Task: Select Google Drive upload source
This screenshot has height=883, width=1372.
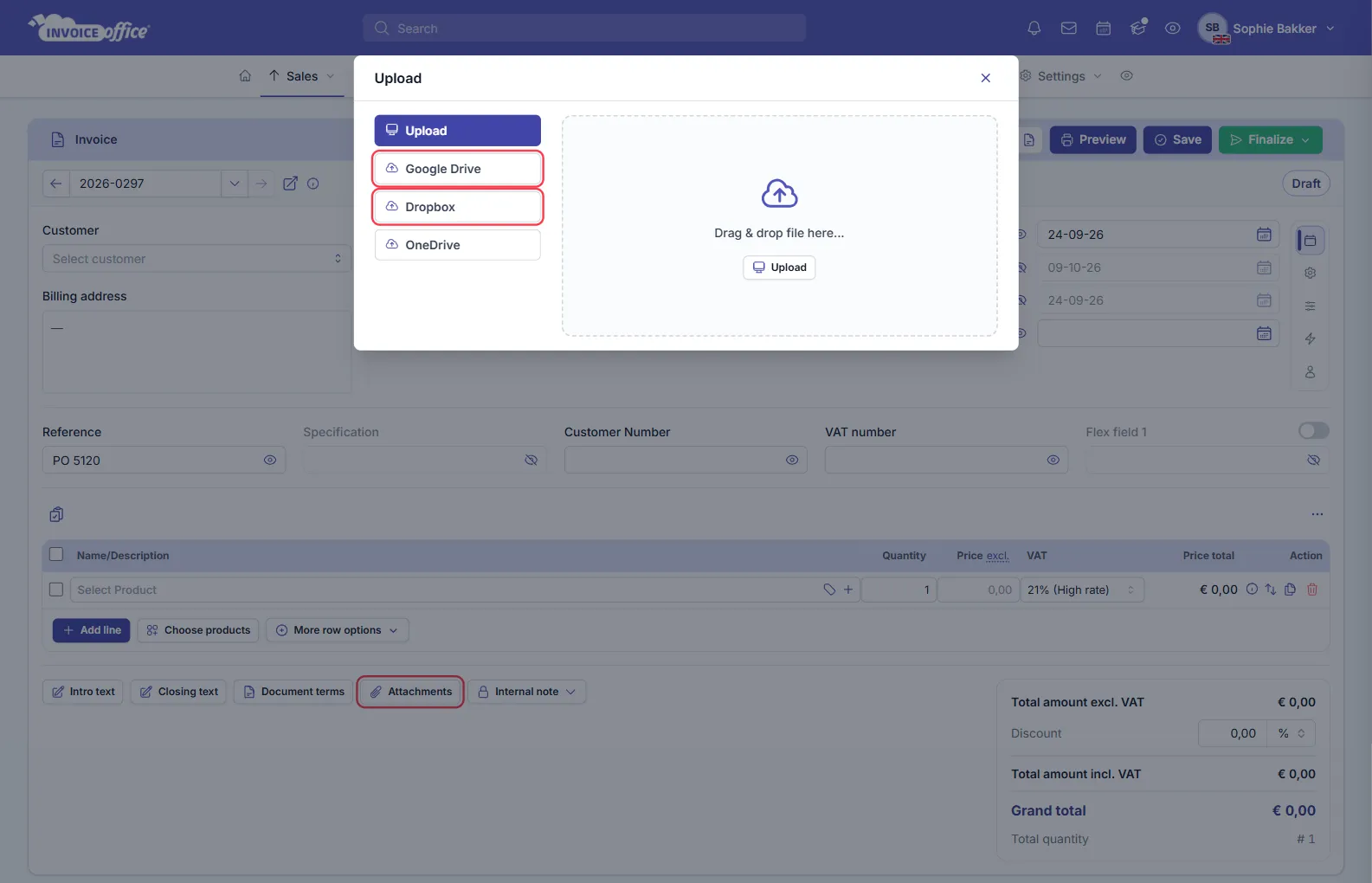Action: pyautogui.click(x=458, y=169)
